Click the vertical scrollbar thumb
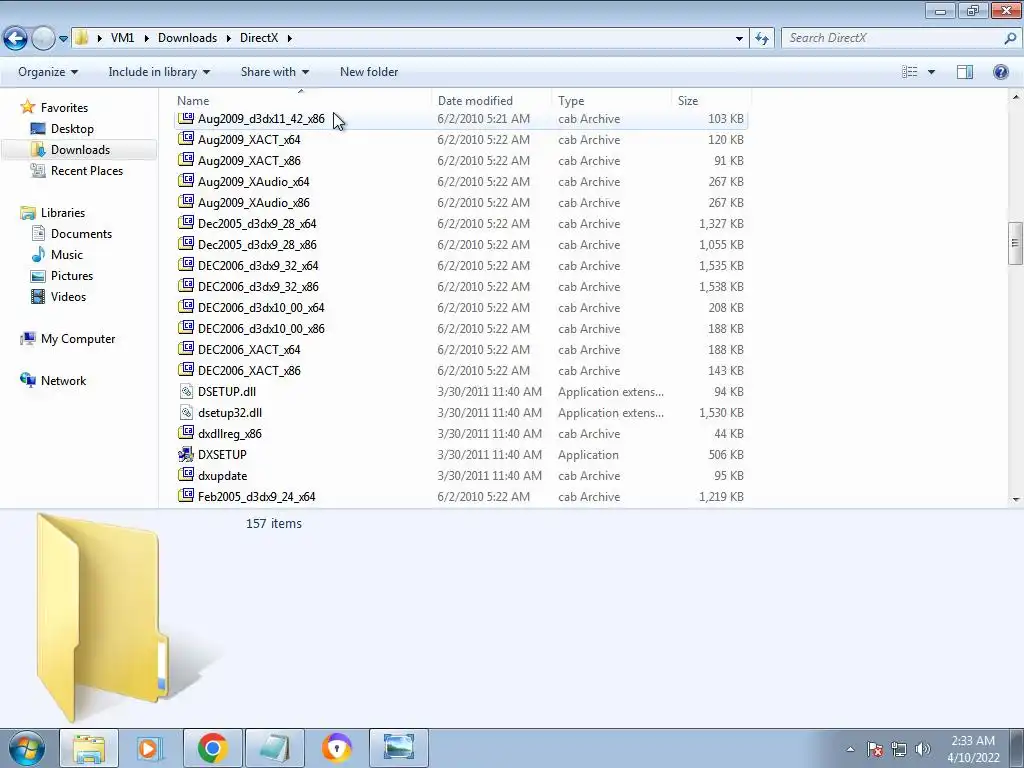1024x768 pixels. 1015,243
